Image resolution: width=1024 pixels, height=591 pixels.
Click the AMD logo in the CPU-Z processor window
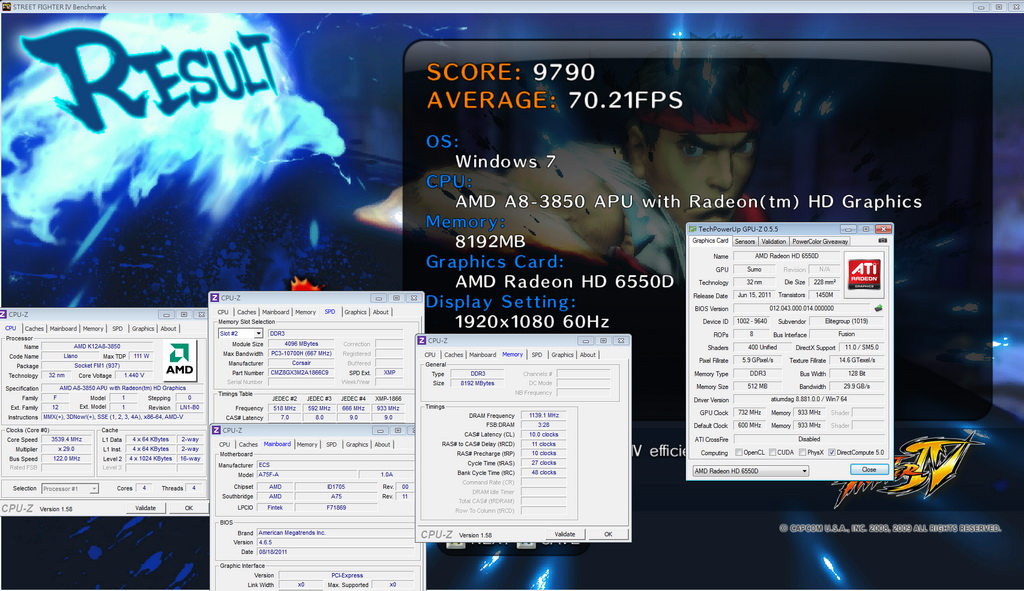(x=179, y=360)
